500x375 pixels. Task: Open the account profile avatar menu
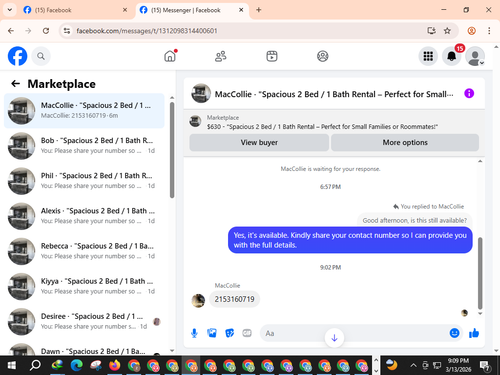[x=475, y=56]
